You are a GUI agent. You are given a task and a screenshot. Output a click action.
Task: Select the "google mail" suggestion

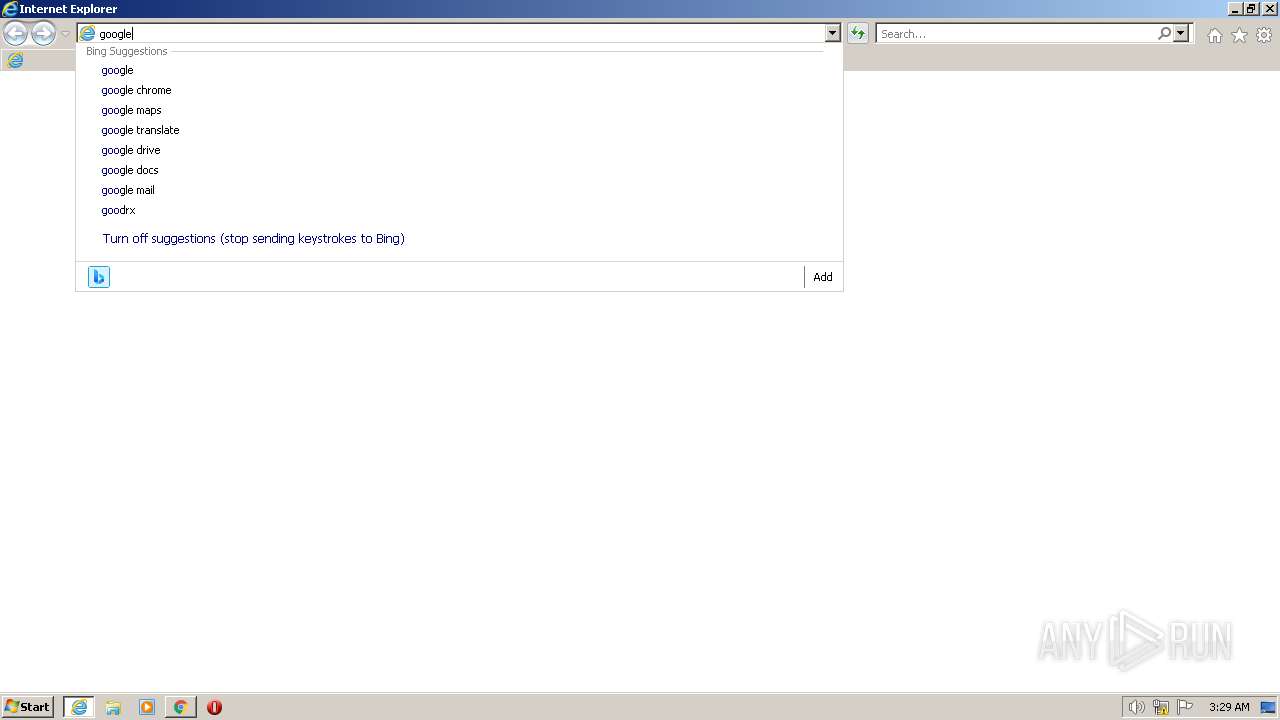point(459,190)
